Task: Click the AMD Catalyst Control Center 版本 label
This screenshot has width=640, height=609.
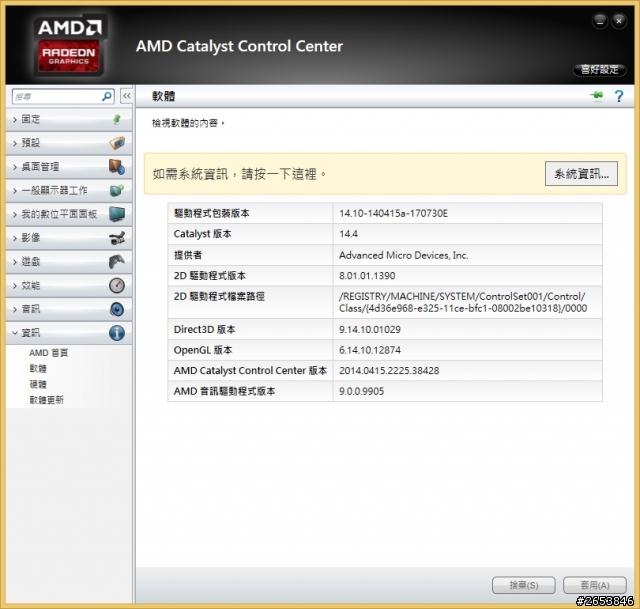Action: 250,371
